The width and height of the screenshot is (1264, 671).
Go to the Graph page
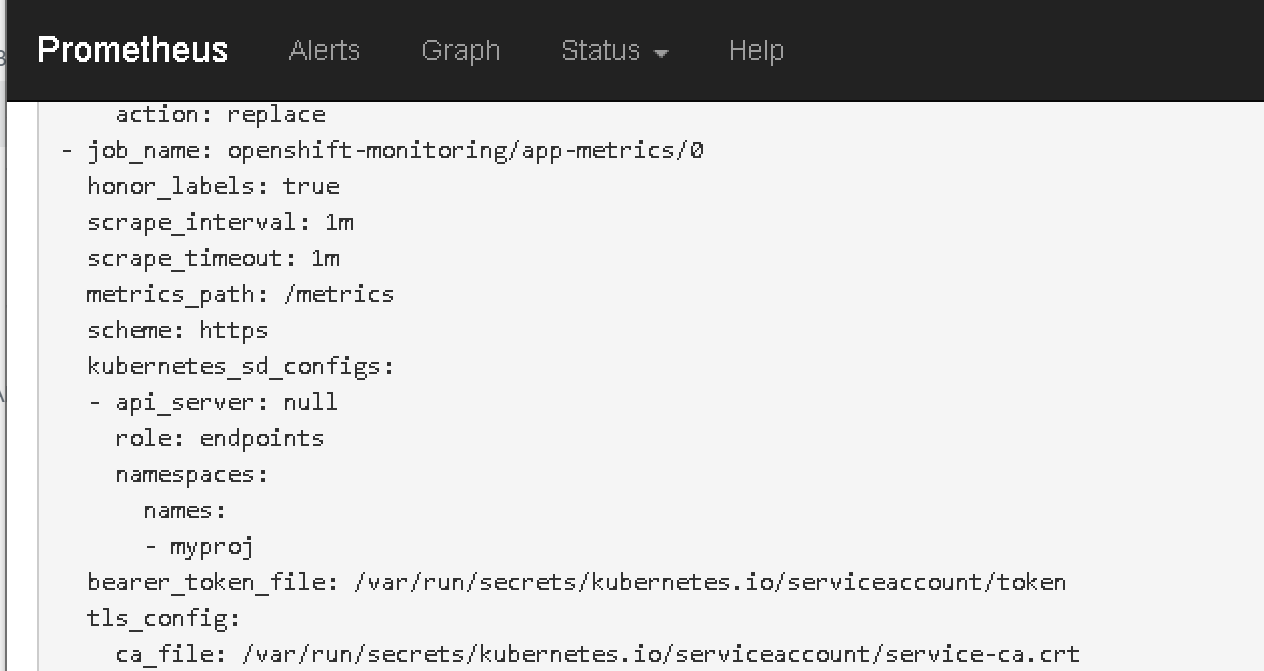[460, 50]
